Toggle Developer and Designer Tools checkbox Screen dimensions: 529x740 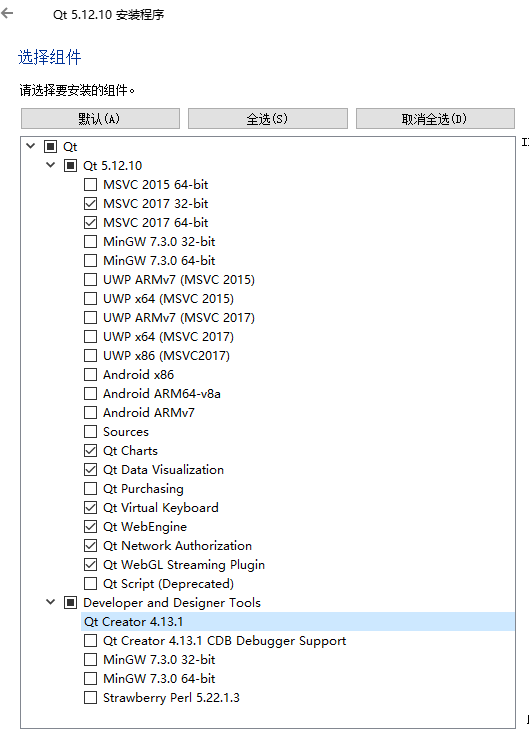[70, 602]
